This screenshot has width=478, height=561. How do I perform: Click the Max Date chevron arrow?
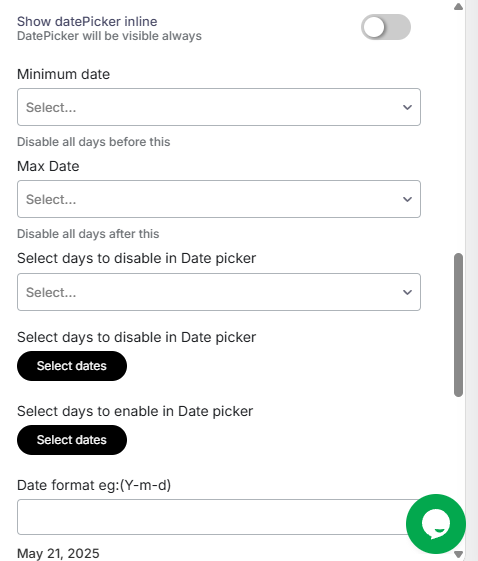407,199
